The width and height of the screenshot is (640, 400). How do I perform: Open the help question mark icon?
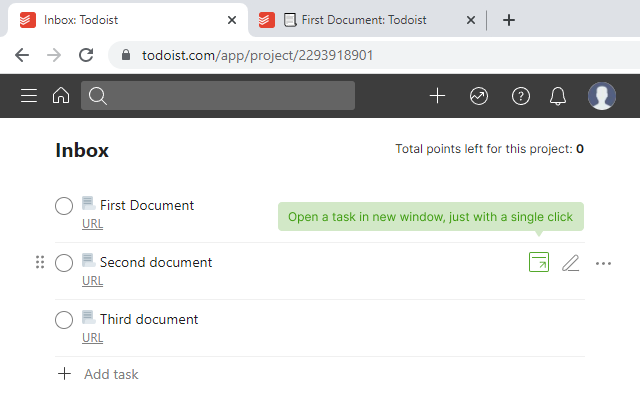tap(520, 96)
